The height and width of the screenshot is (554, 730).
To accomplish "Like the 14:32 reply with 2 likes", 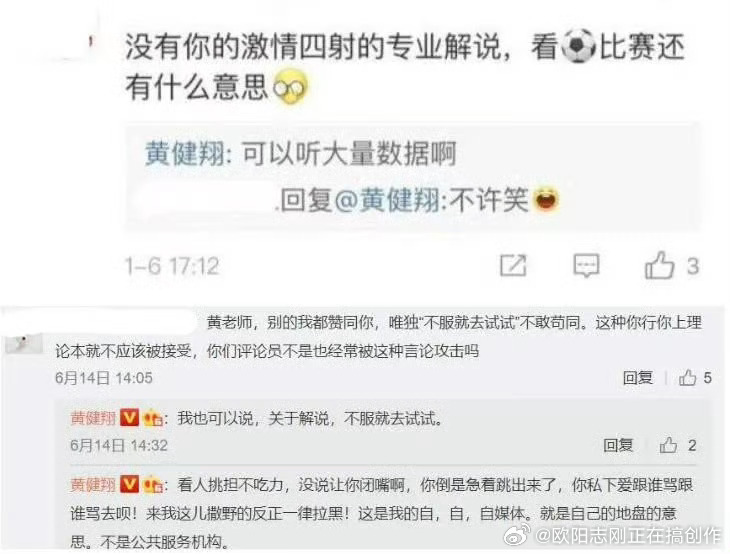I will click(668, 446).
